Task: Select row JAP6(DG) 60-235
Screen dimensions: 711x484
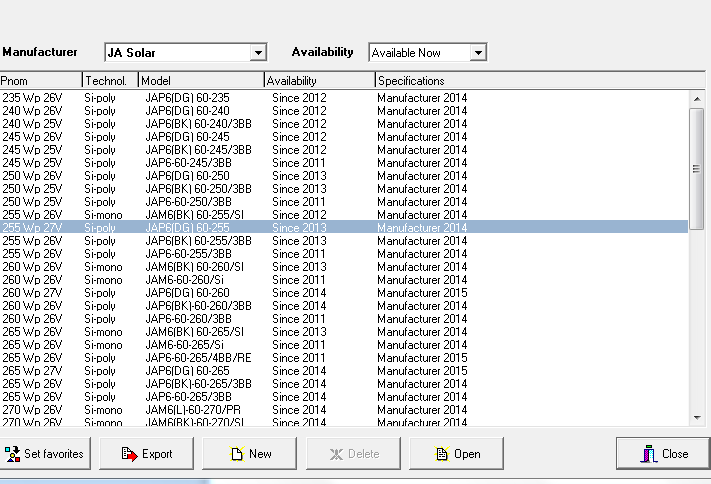Action: [x=344, y=98]
